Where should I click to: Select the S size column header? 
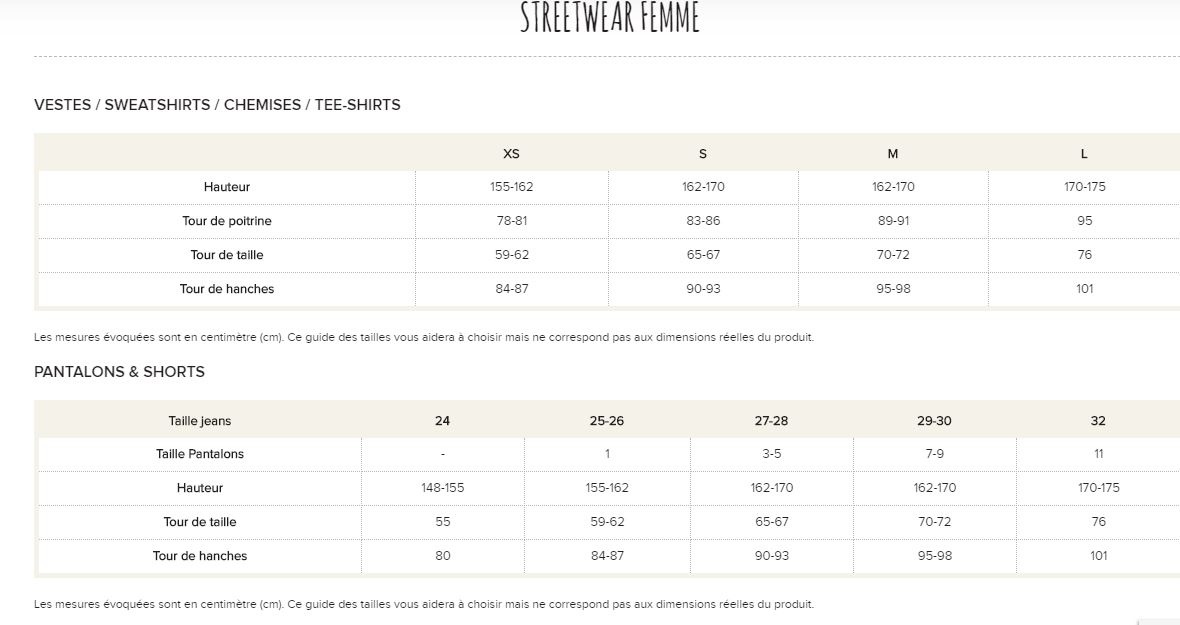click(703, 153)
